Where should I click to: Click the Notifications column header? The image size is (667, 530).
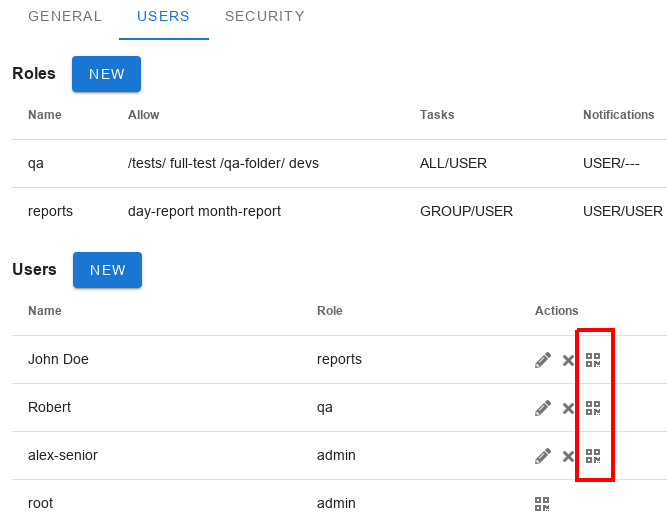(619, 115)
